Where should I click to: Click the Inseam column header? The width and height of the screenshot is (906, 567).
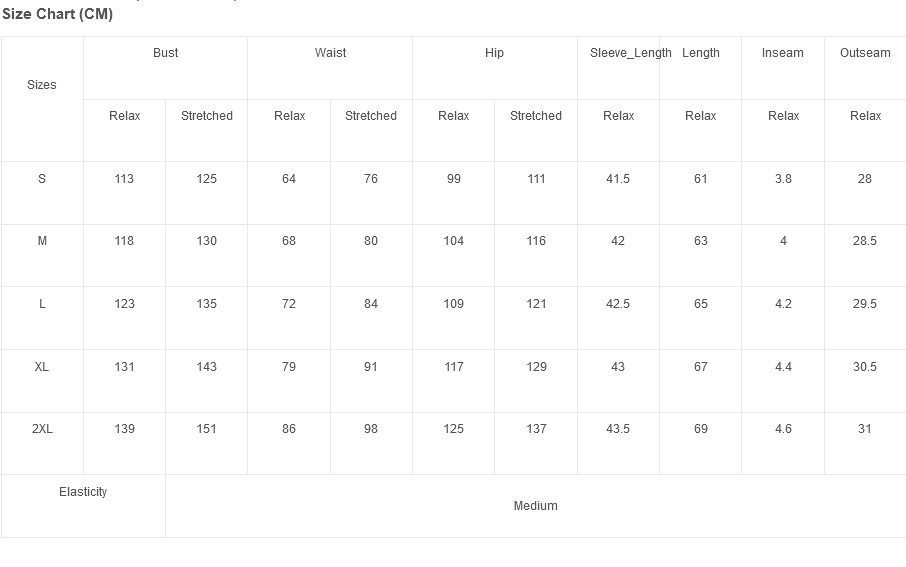[x=782, y=53]
